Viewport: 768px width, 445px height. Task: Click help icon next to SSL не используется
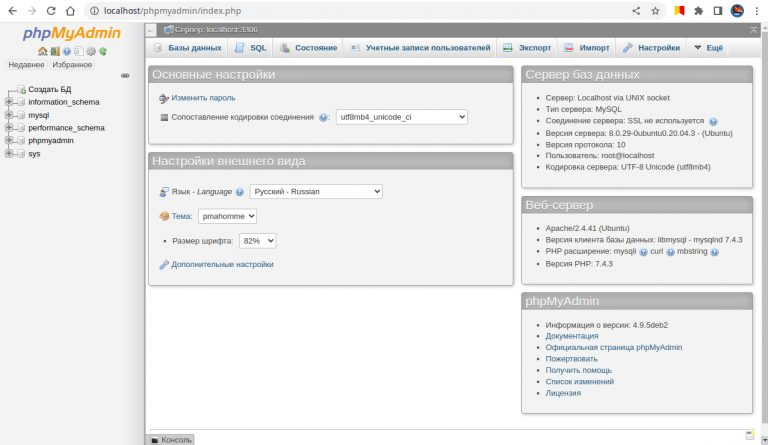pyautogui.click(x=713, y=121)
